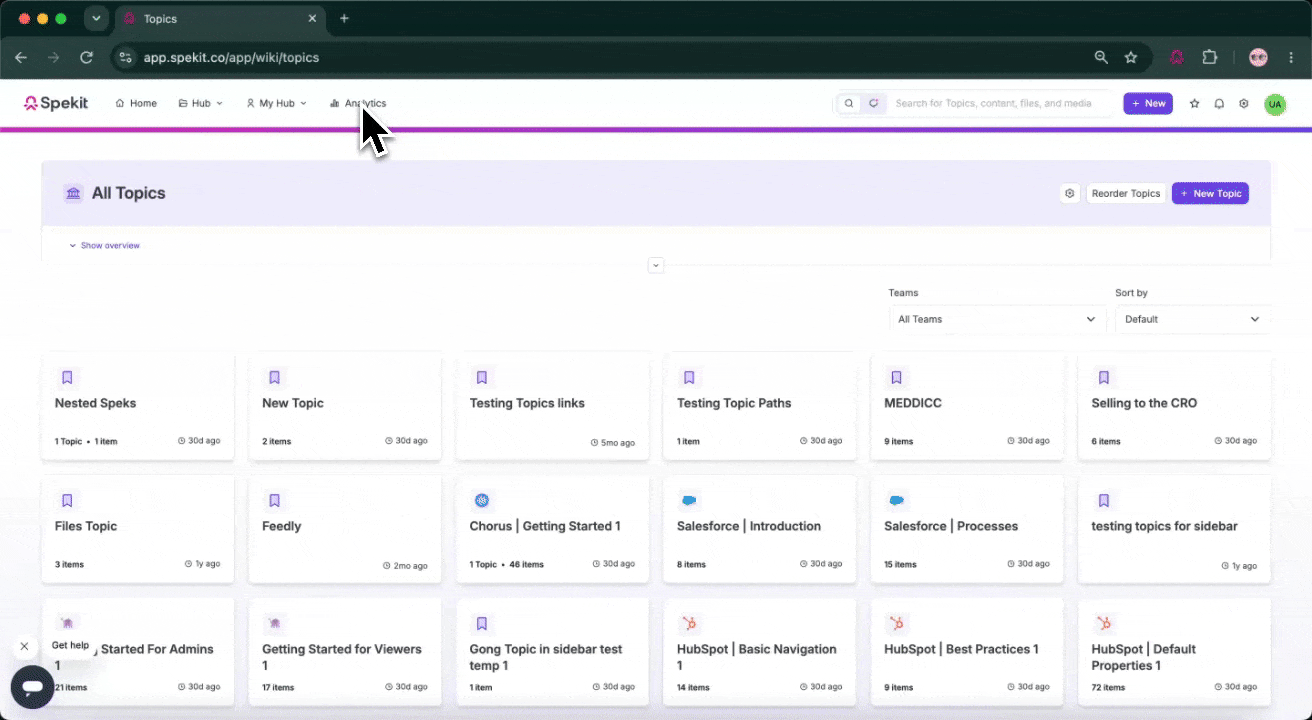The width and height of the screenshot is (1312, 720).
Task: Open the Teams filter dropdown
Action: [x=997, y=319]
